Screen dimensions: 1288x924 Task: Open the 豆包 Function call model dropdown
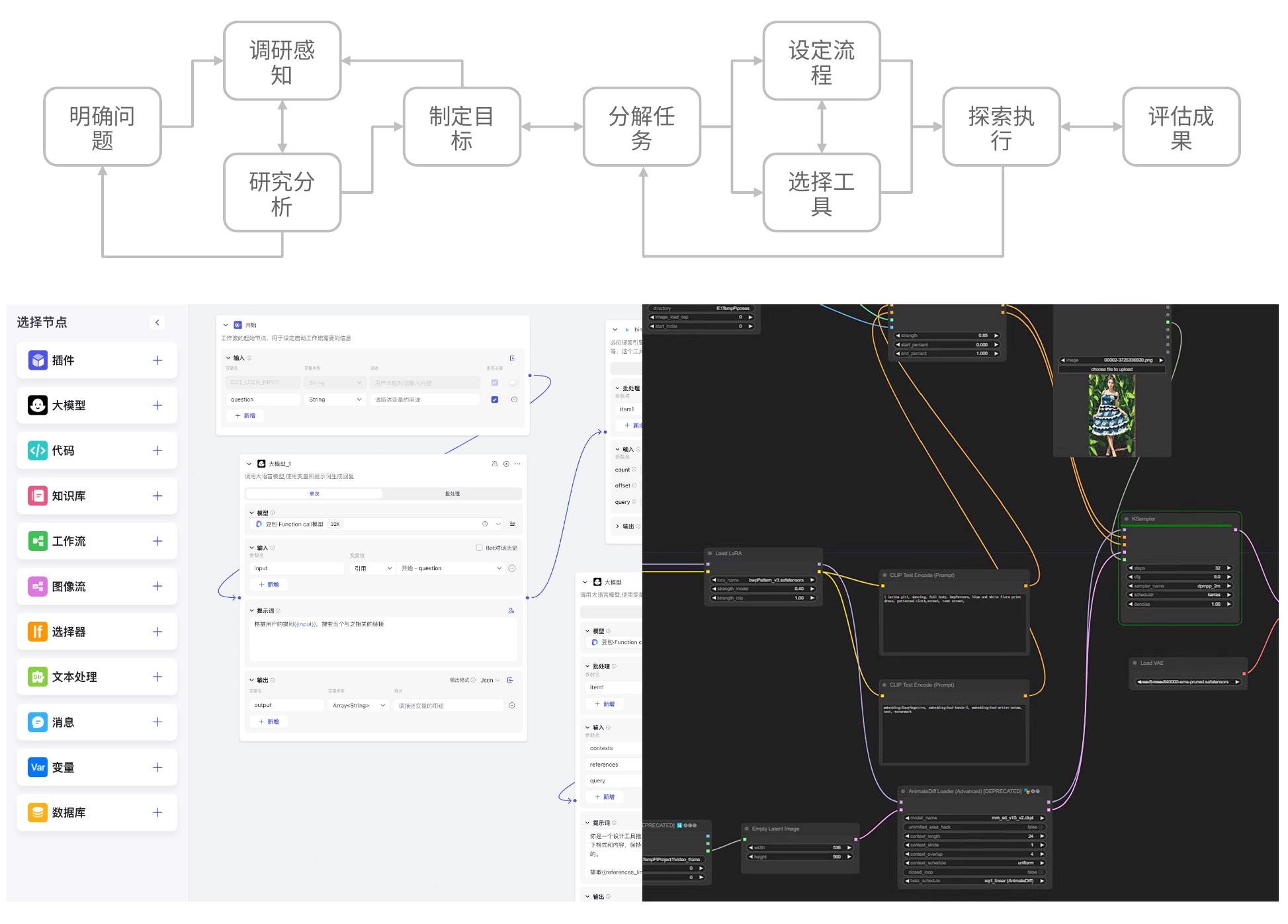point(377,524)
